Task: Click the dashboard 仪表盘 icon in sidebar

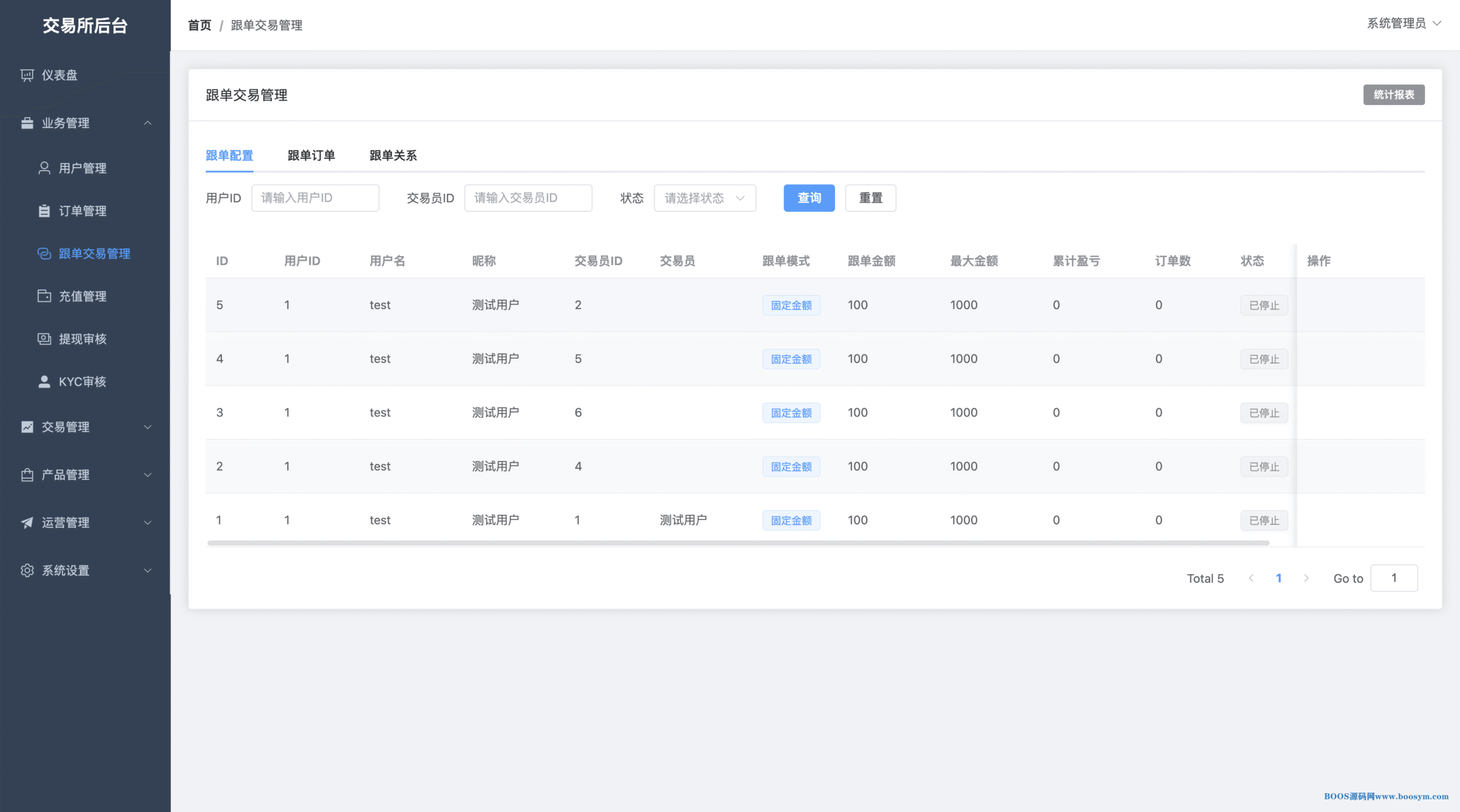Action: pos(27,75)
